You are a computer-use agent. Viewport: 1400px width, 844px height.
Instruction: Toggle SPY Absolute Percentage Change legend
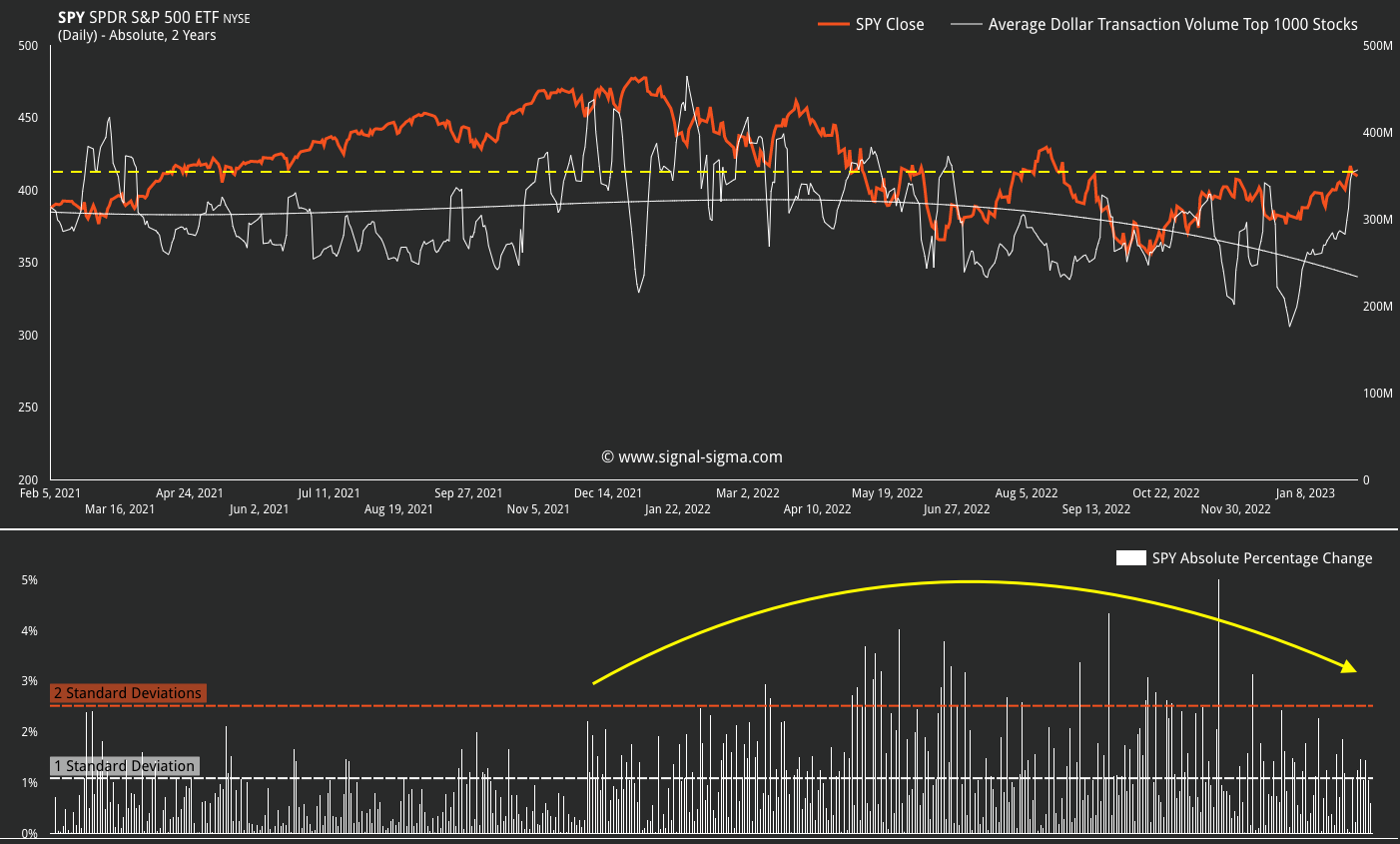(1244, 558)
